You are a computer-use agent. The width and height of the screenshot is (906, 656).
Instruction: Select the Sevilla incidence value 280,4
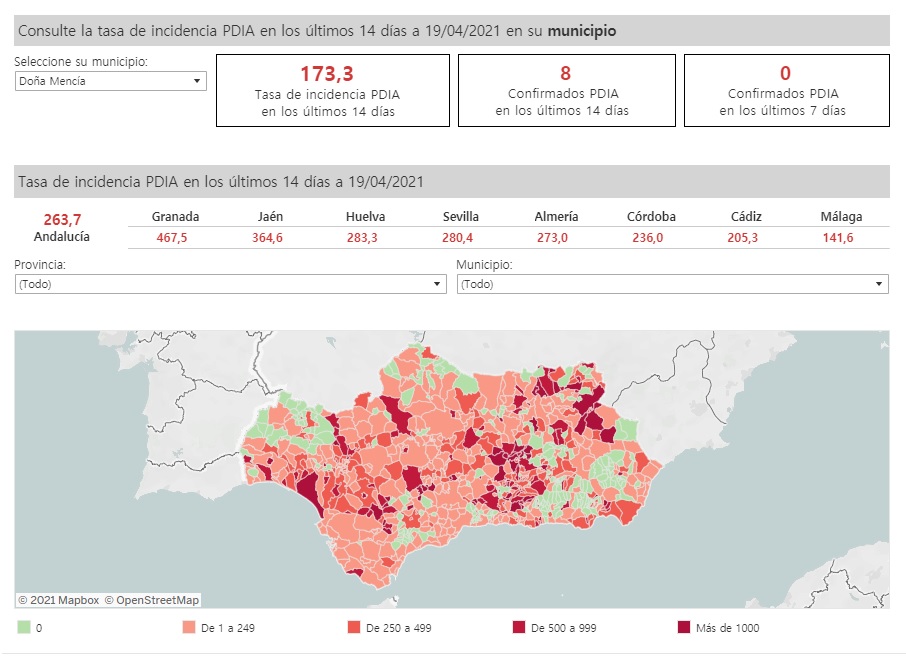(460, 238)
